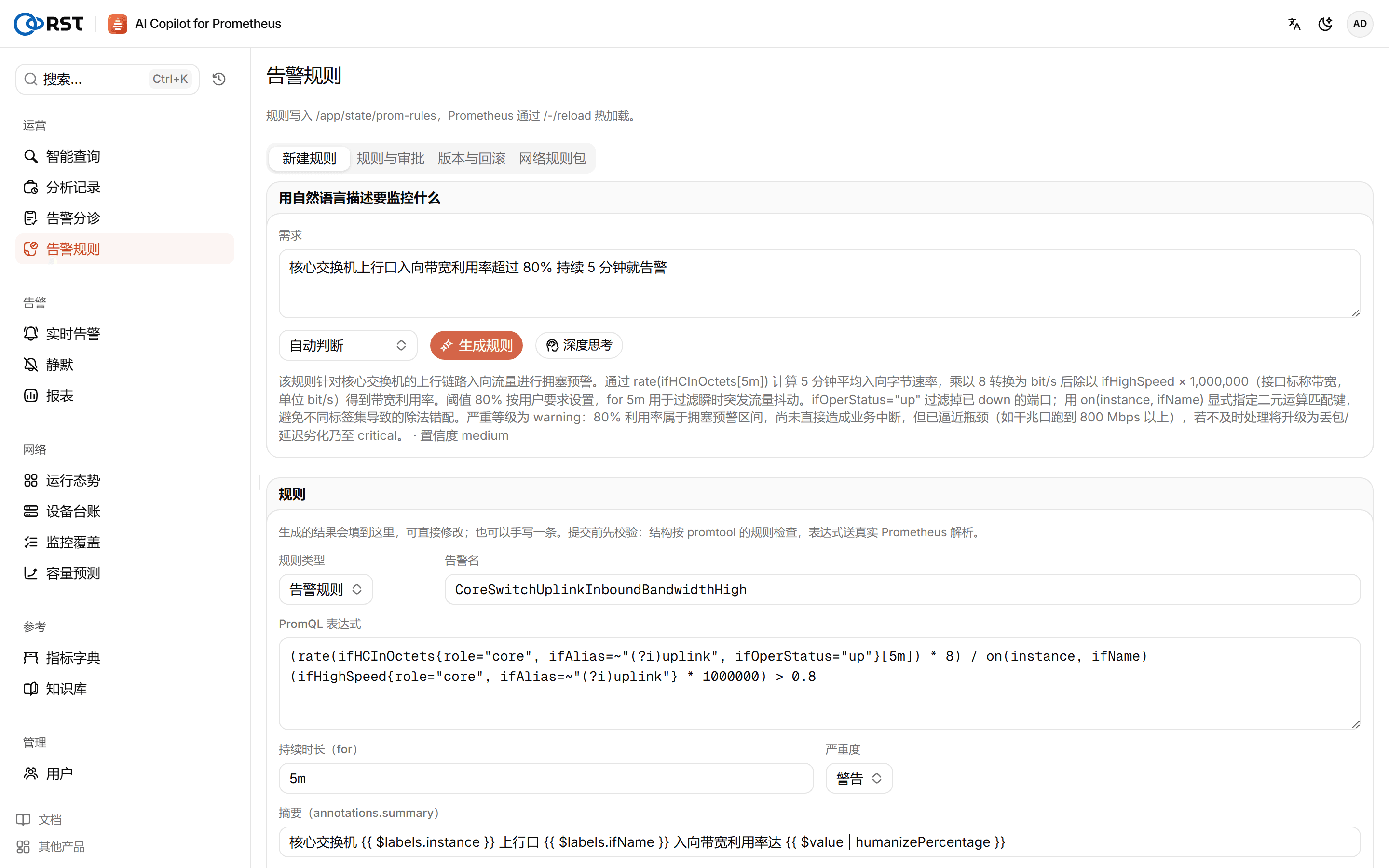
Task: Open 实时告警 in the sidebar
Action: (124, 334)
